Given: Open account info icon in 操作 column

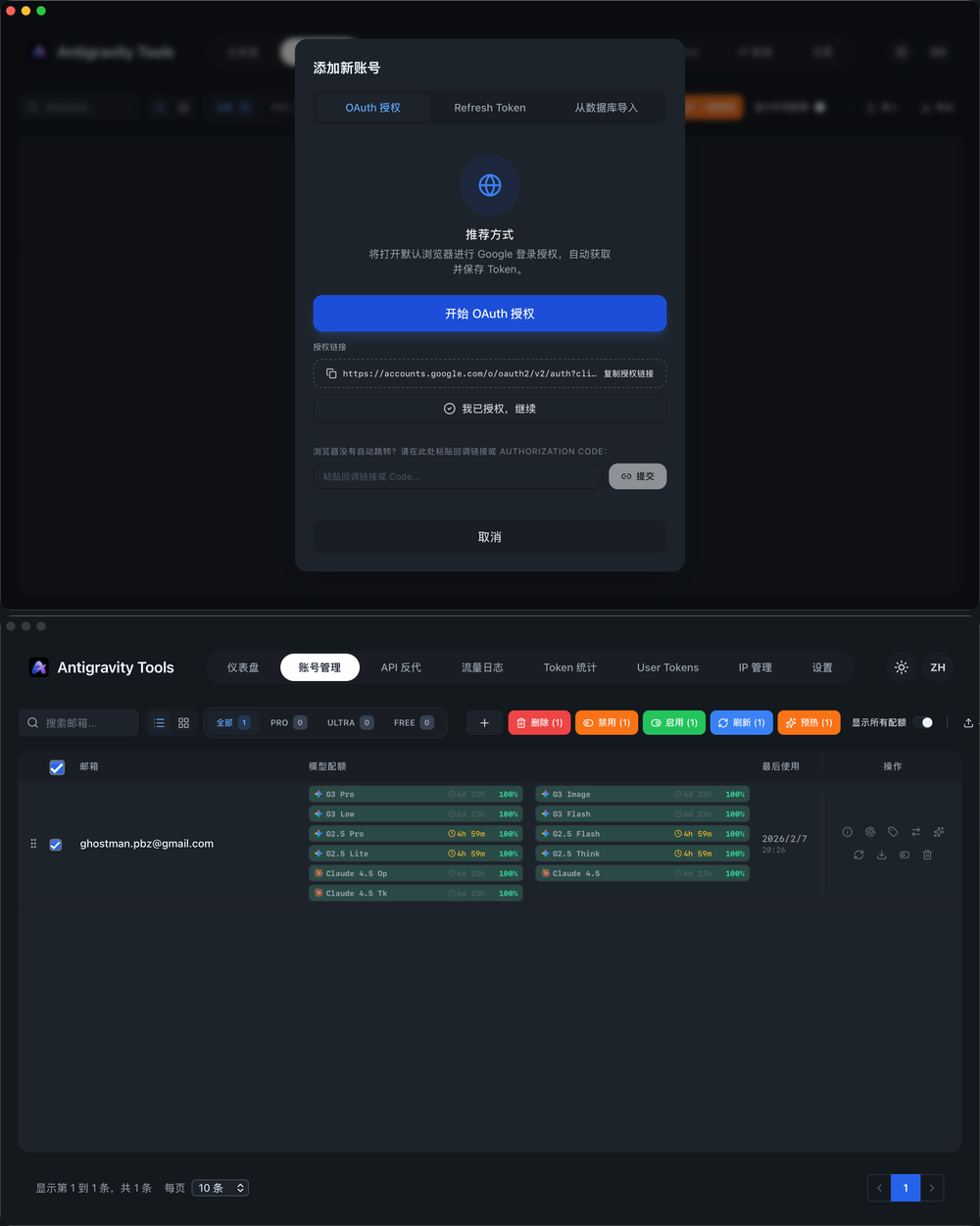Looking at the screenshot, I should (x=848, y=832).
